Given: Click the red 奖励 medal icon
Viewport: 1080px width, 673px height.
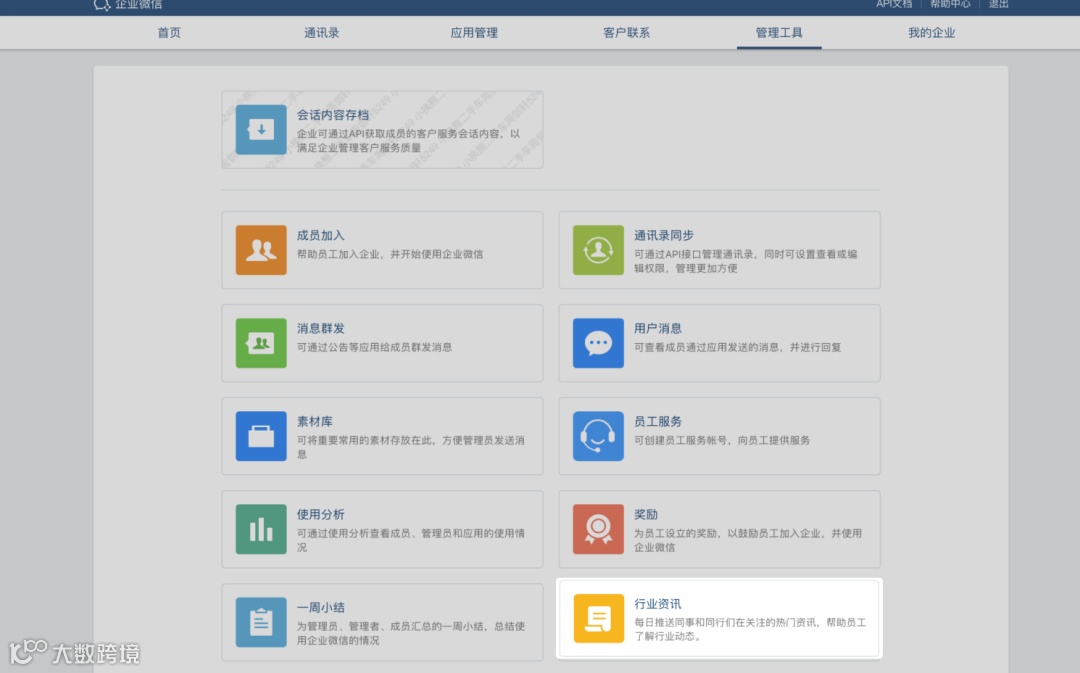Looking at the screenshot, I should (x=598, y=529).
